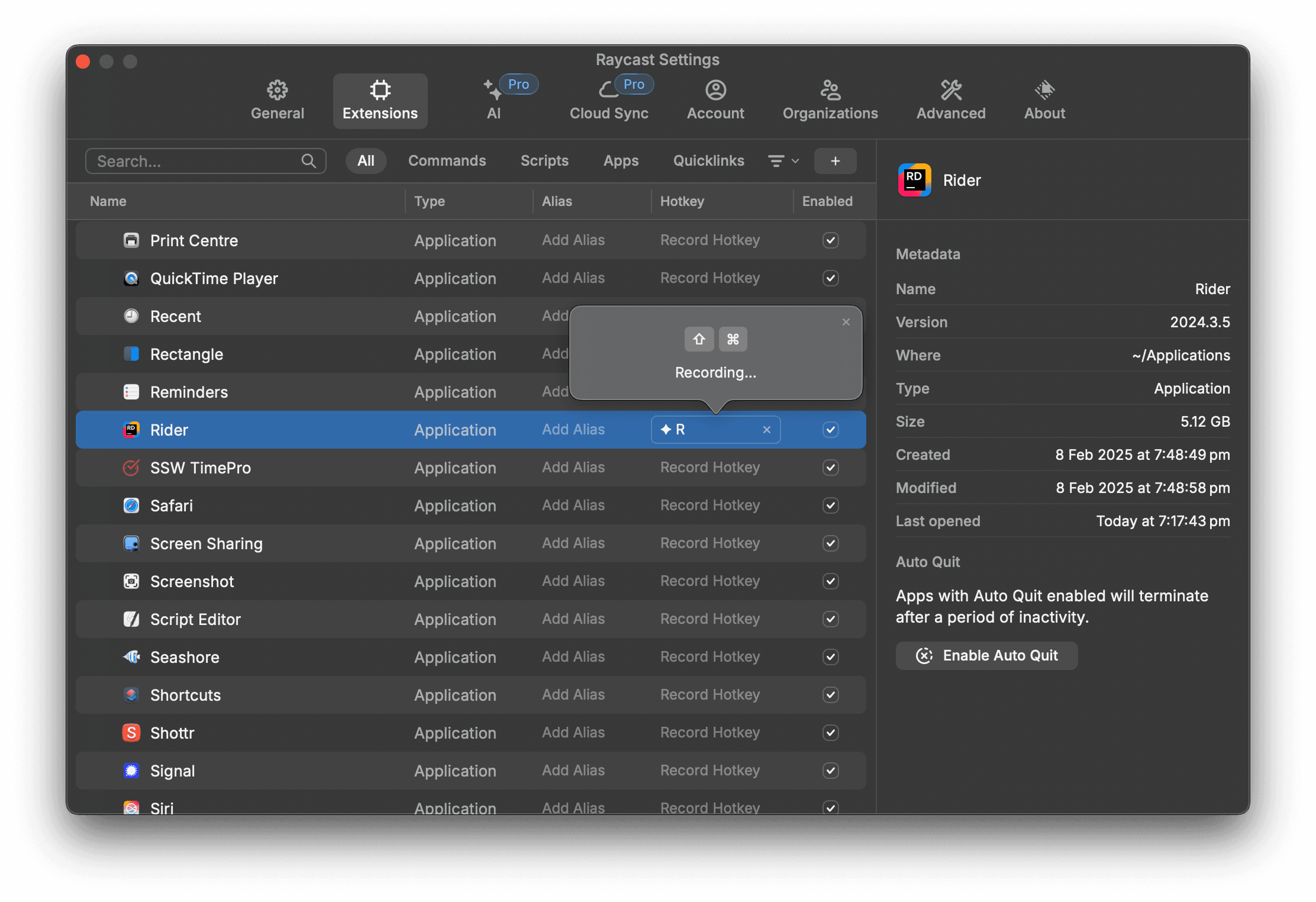Click the search magnifier icon
1316x902 pixels.
pyautogui.click(x=308, y=161)
